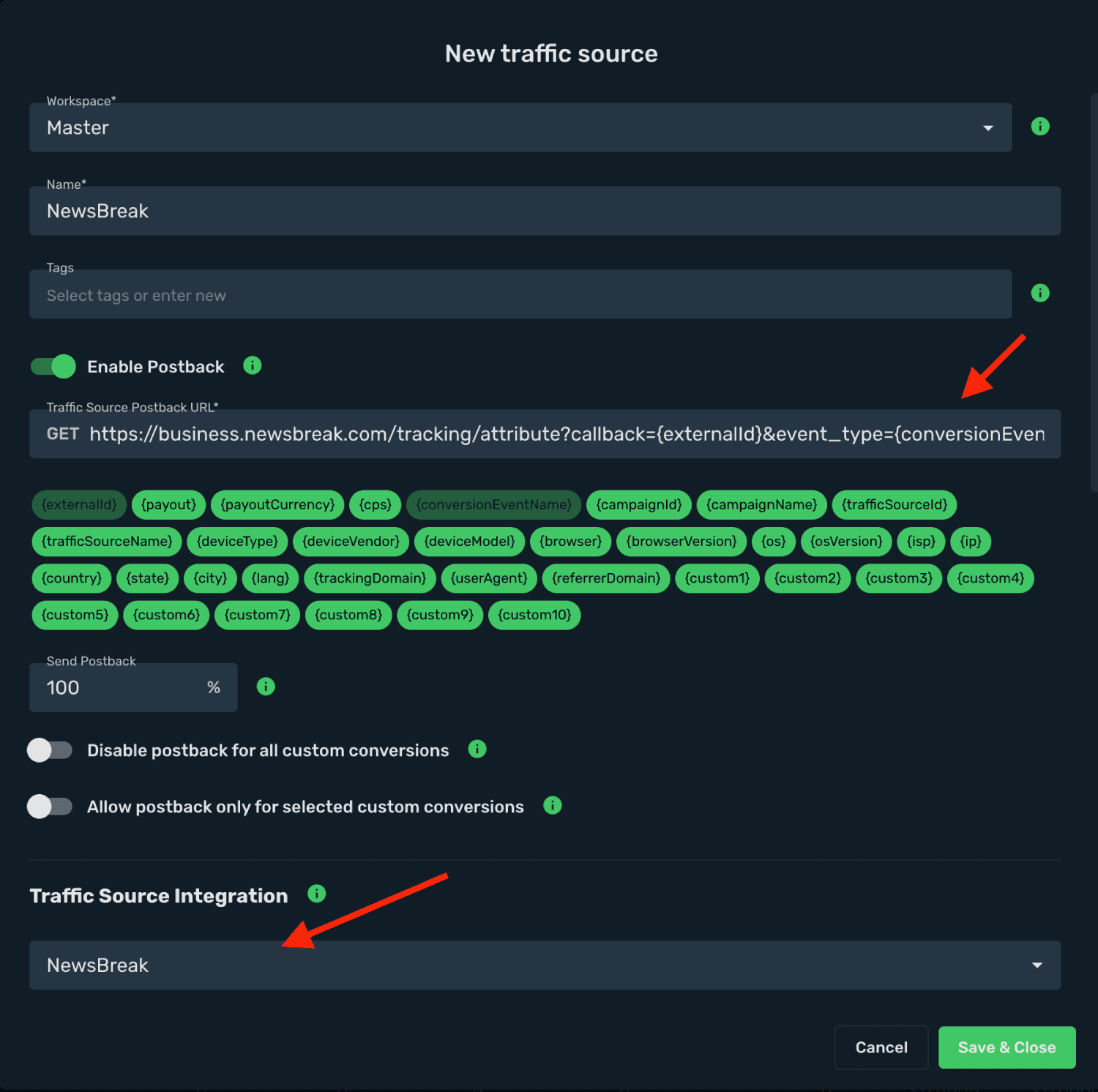This screenshot has height=1092, width=1098.
Task: Insert the {custom7} token
Action: (257, 615)
